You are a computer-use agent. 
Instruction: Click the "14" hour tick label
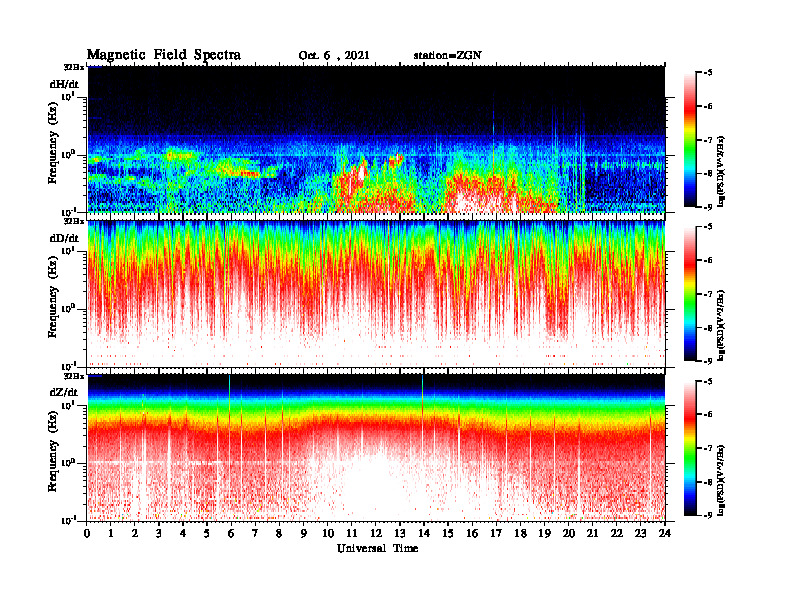(424, 533)
